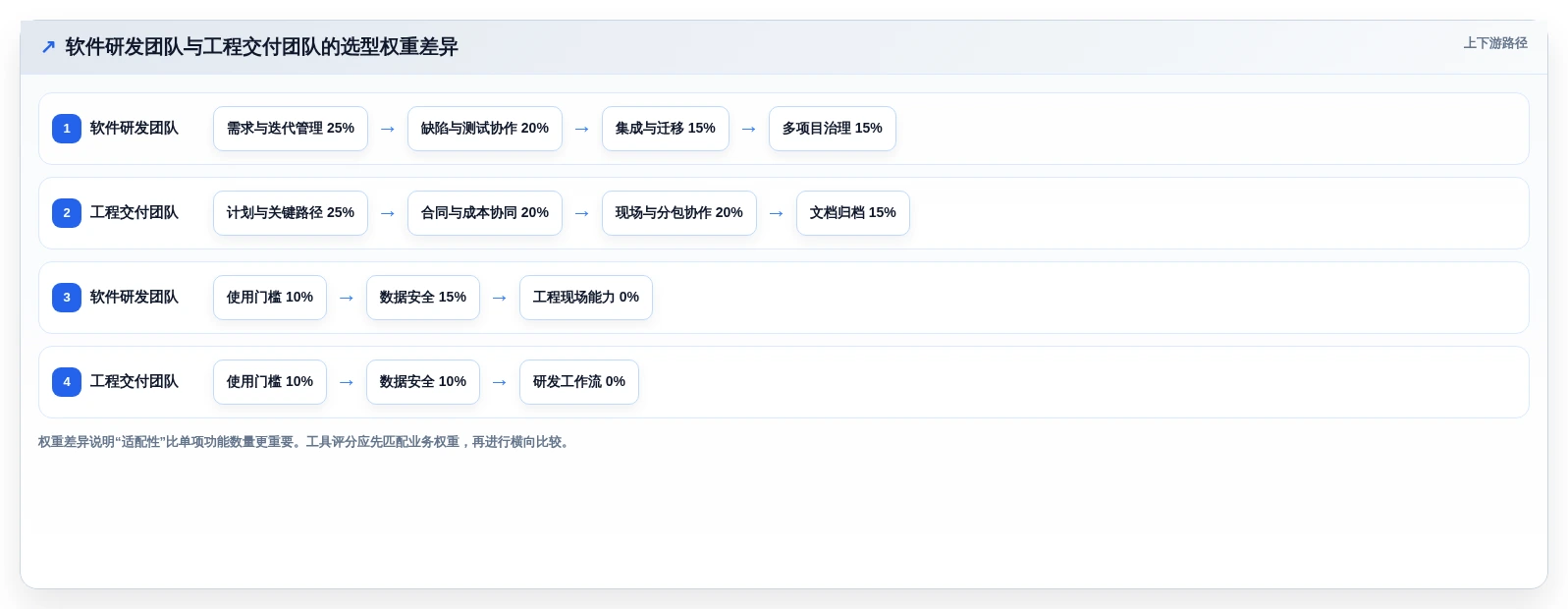
Task: Click 工程交付团队 label in row 4
Action: (x=135, y=382)
